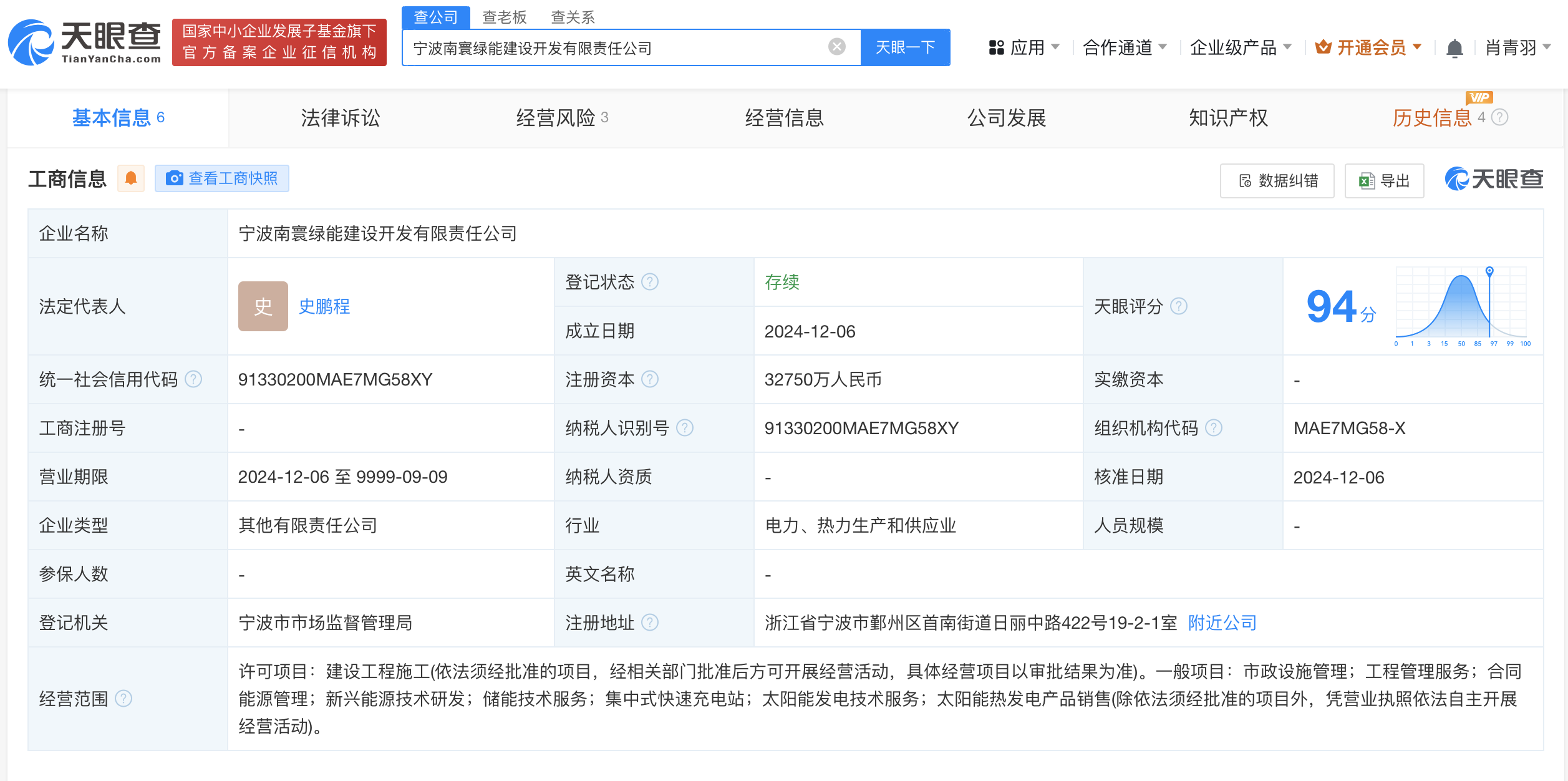Open legal representative 史鹏程 profile link
The image size is (1568, 781).
[x=325, y=306]
